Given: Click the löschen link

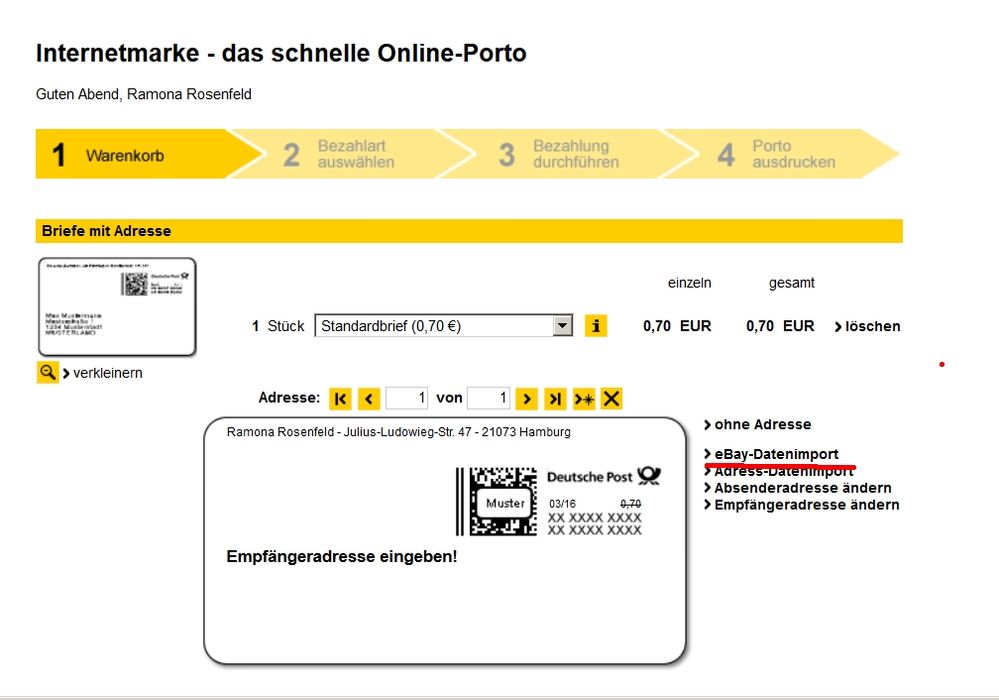Looking at the screenshot, I should (x=872, y=326).
